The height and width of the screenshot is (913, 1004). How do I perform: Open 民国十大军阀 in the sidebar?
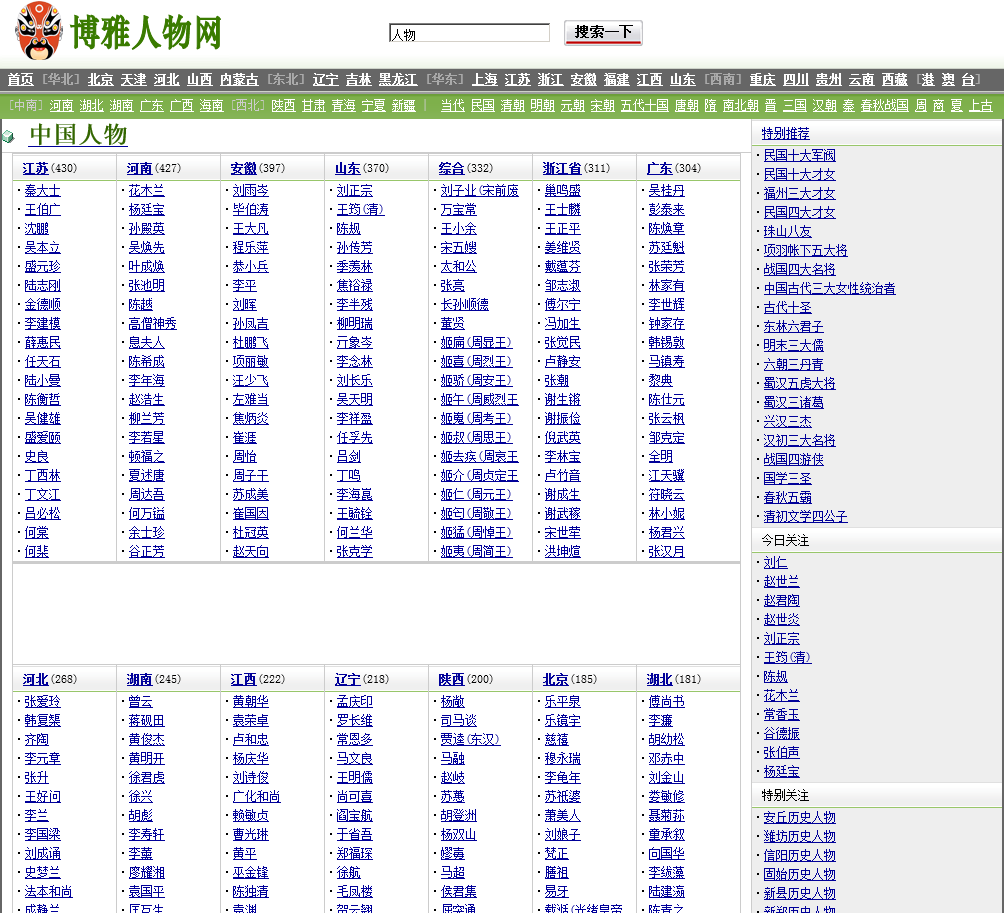[x=799, y=156]
